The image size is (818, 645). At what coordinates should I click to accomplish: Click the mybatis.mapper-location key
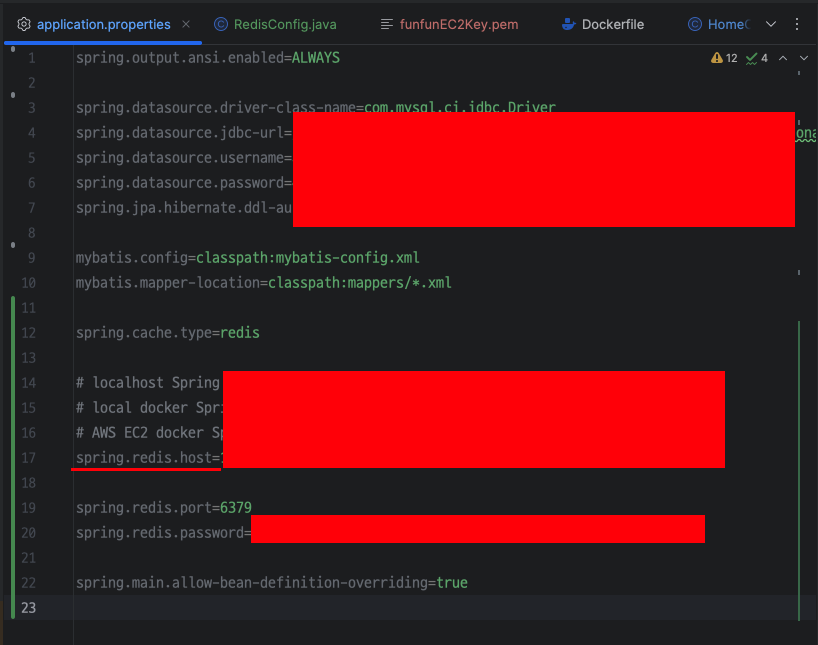(x=168, y=283)
